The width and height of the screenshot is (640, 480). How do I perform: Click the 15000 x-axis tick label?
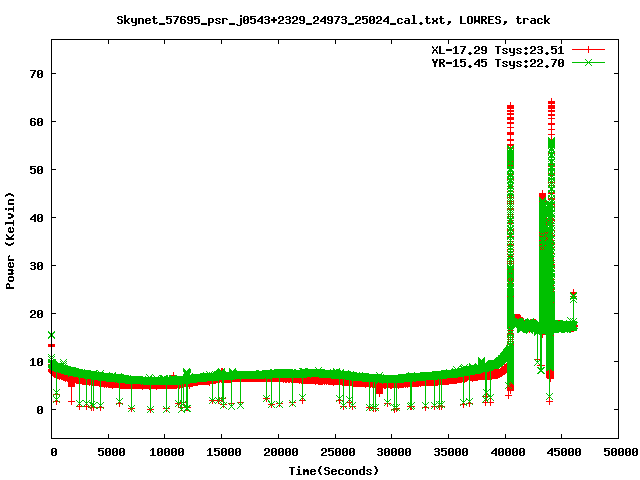pos(223,452)
